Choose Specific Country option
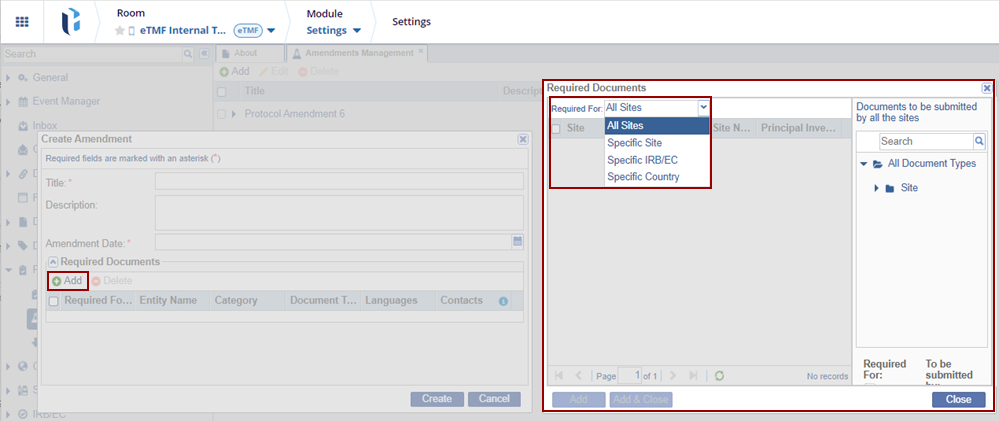Viewport: 999px width, 421px height. pos(643,177)
